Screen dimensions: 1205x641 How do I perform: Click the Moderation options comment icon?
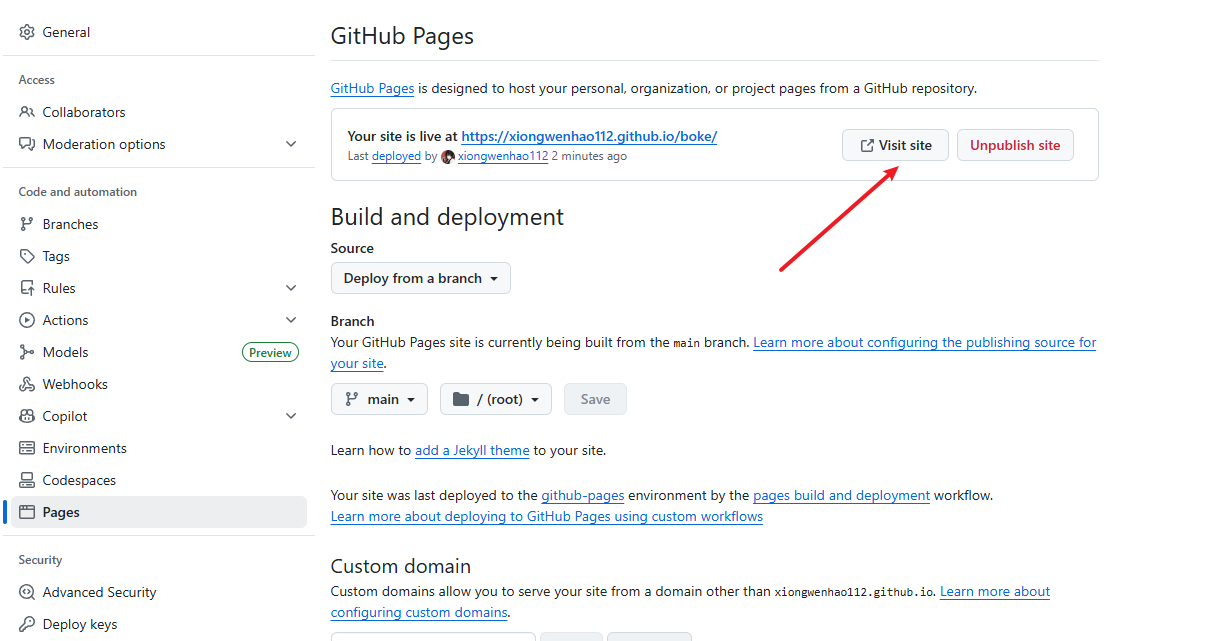click(x=27, y=144)
